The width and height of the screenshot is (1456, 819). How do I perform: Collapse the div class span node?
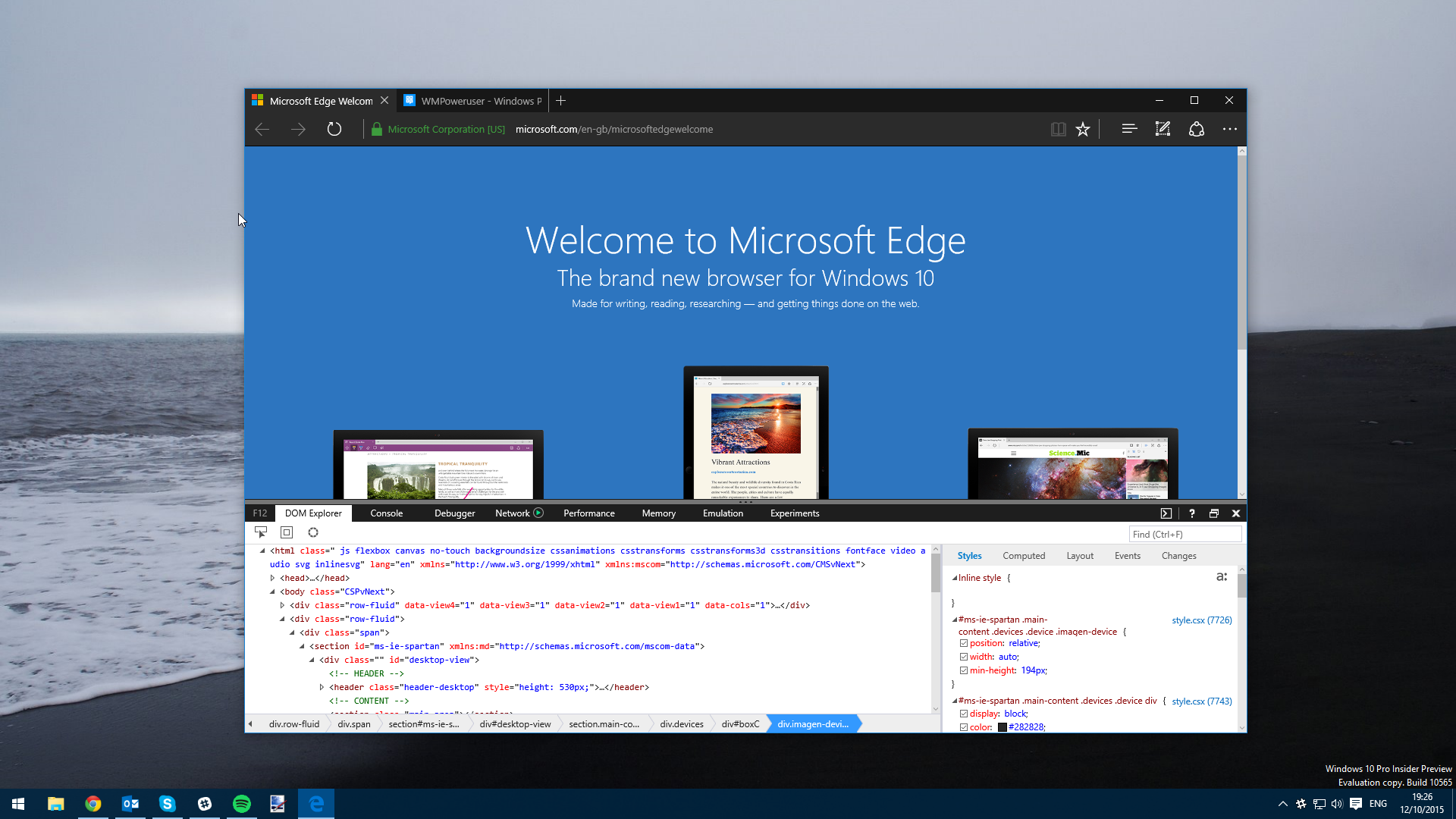(x=292, y=632)
